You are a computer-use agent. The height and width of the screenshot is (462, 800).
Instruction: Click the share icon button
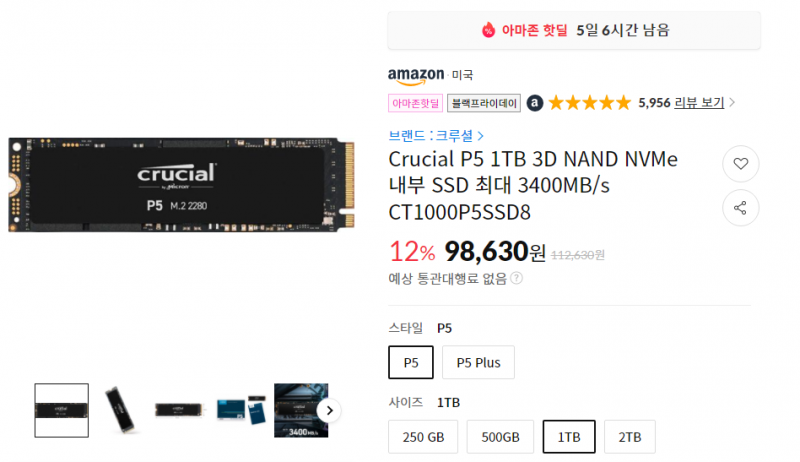click(x=740, y=208)
